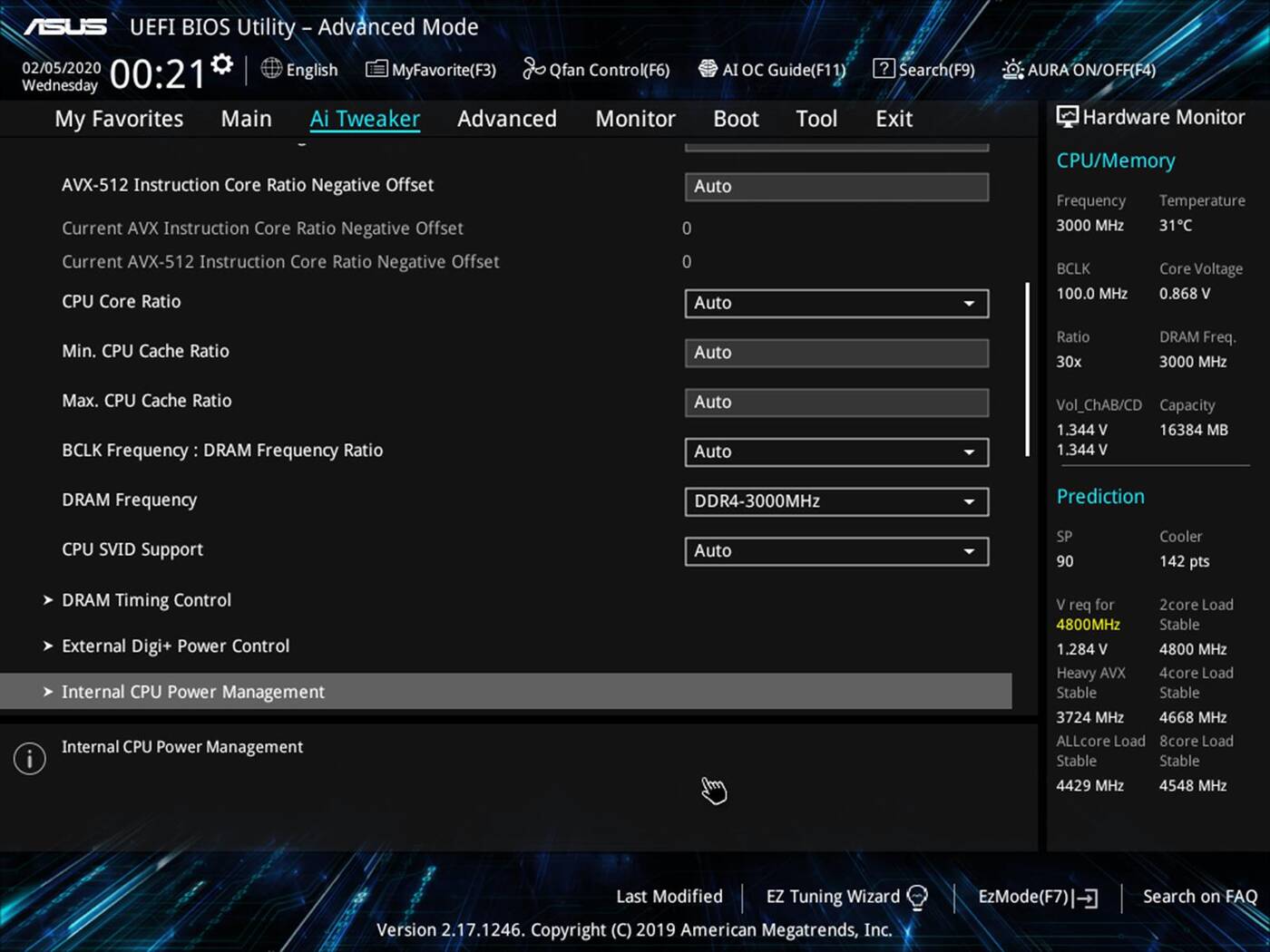Click the Hardware Monitor icon

coord(1068,116)
